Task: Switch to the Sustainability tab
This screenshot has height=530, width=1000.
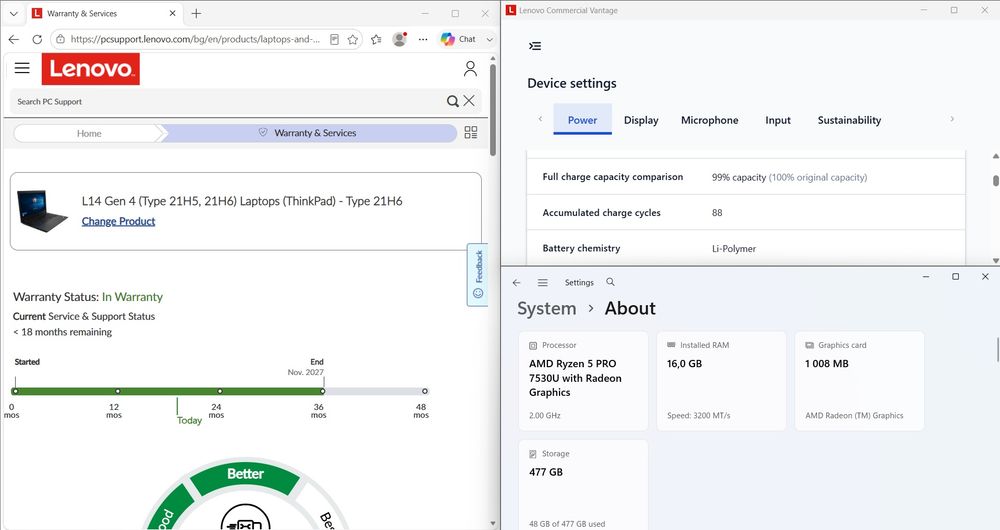Action: pyautogui.click(x=849, y=120)
